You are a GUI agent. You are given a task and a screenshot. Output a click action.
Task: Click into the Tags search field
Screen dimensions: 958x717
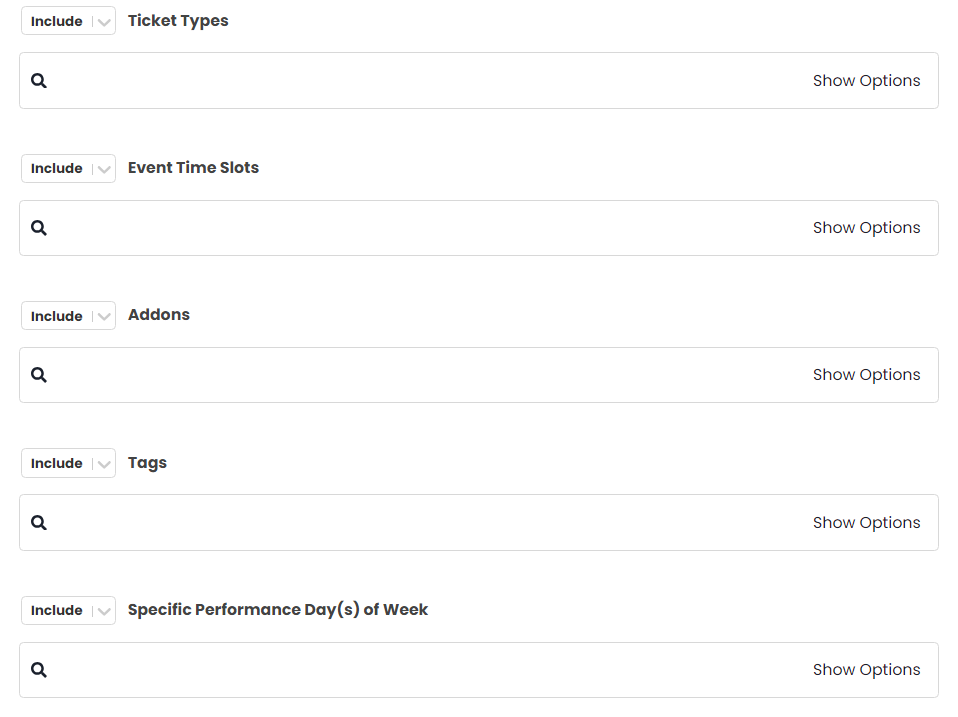[400, 522]
